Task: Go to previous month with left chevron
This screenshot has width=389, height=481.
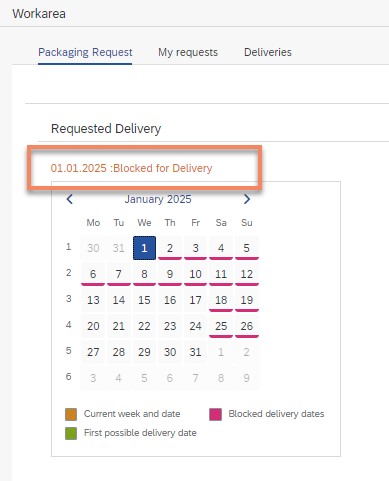Action: pyautogui.click(x=69, y=199)
